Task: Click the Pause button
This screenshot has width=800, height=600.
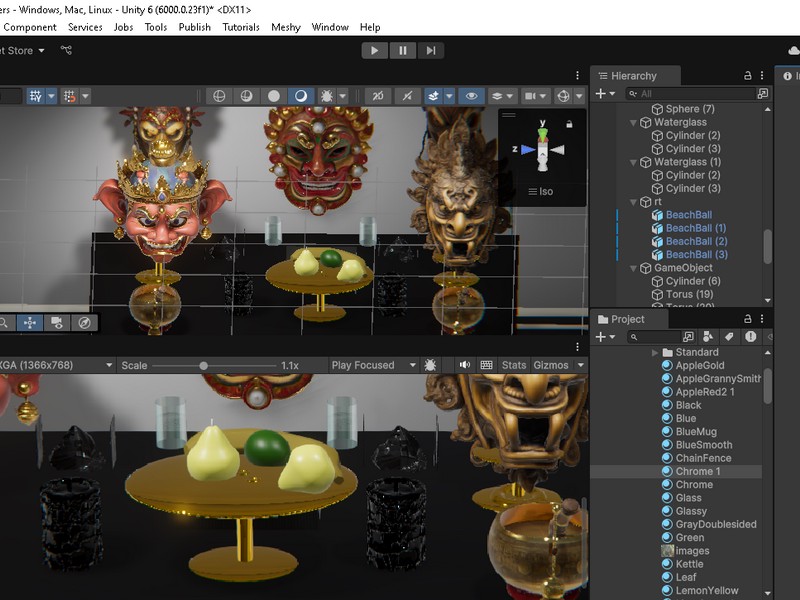Action: 403,50
